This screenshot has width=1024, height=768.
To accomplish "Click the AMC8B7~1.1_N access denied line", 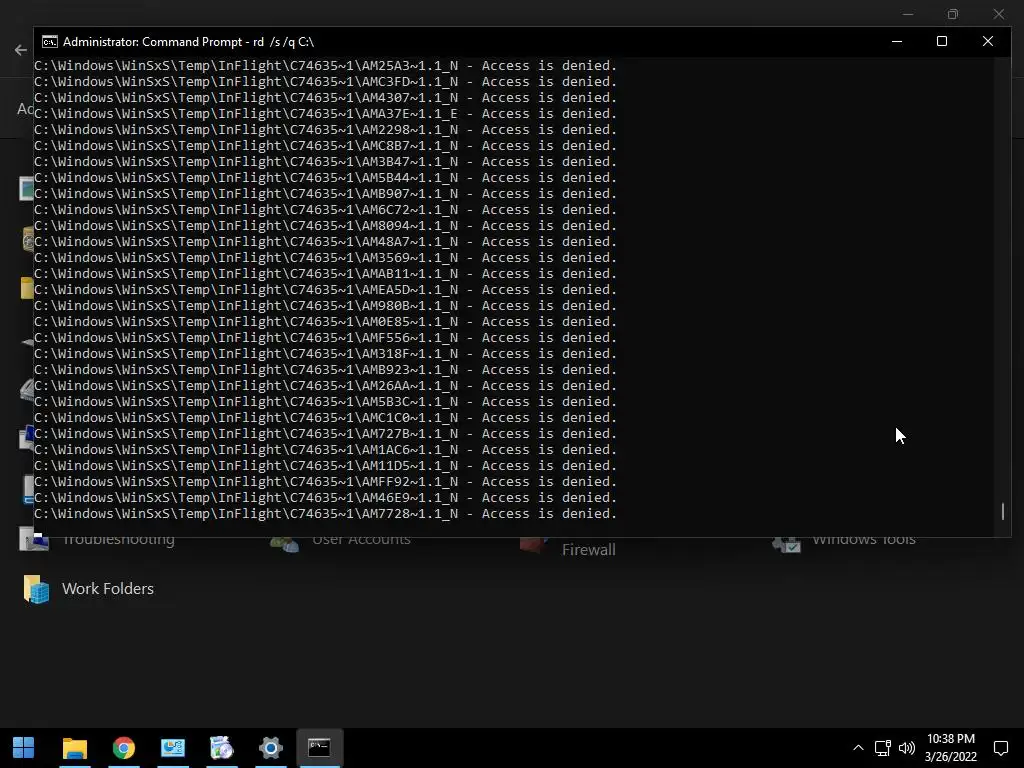I will coord(325,146).
